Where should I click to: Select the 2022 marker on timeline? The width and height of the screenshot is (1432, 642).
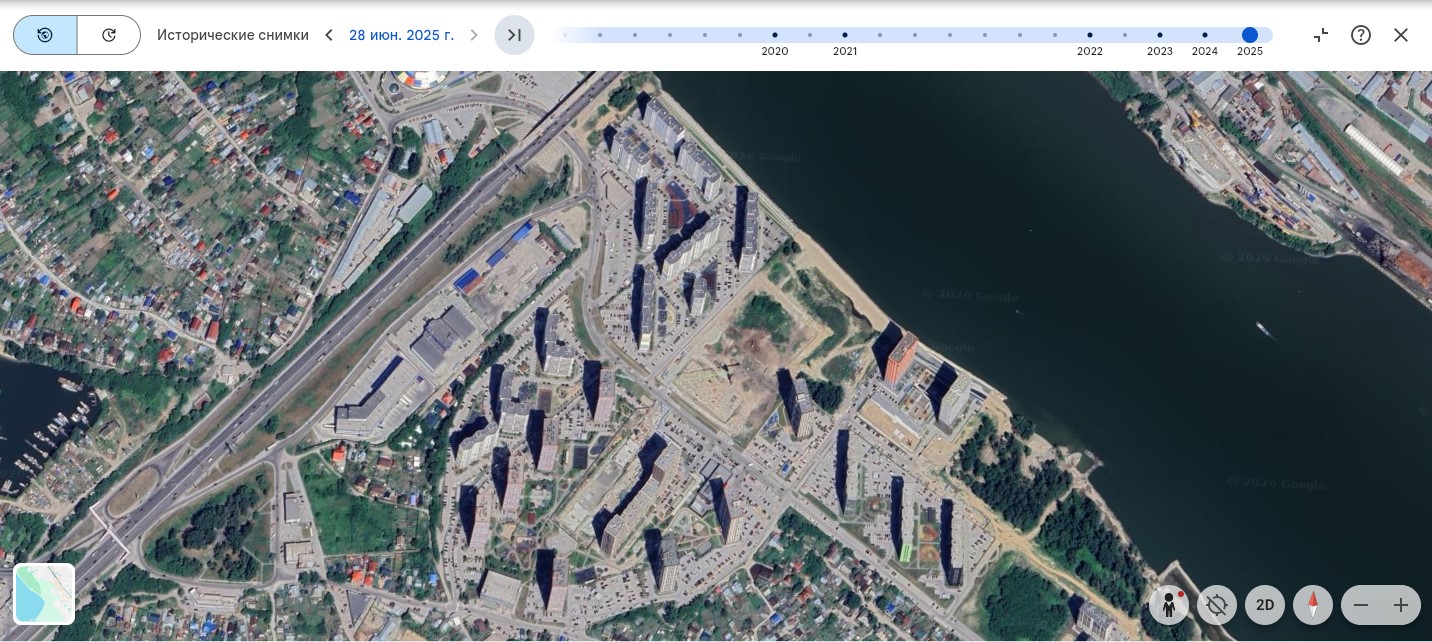(1090, 35)
